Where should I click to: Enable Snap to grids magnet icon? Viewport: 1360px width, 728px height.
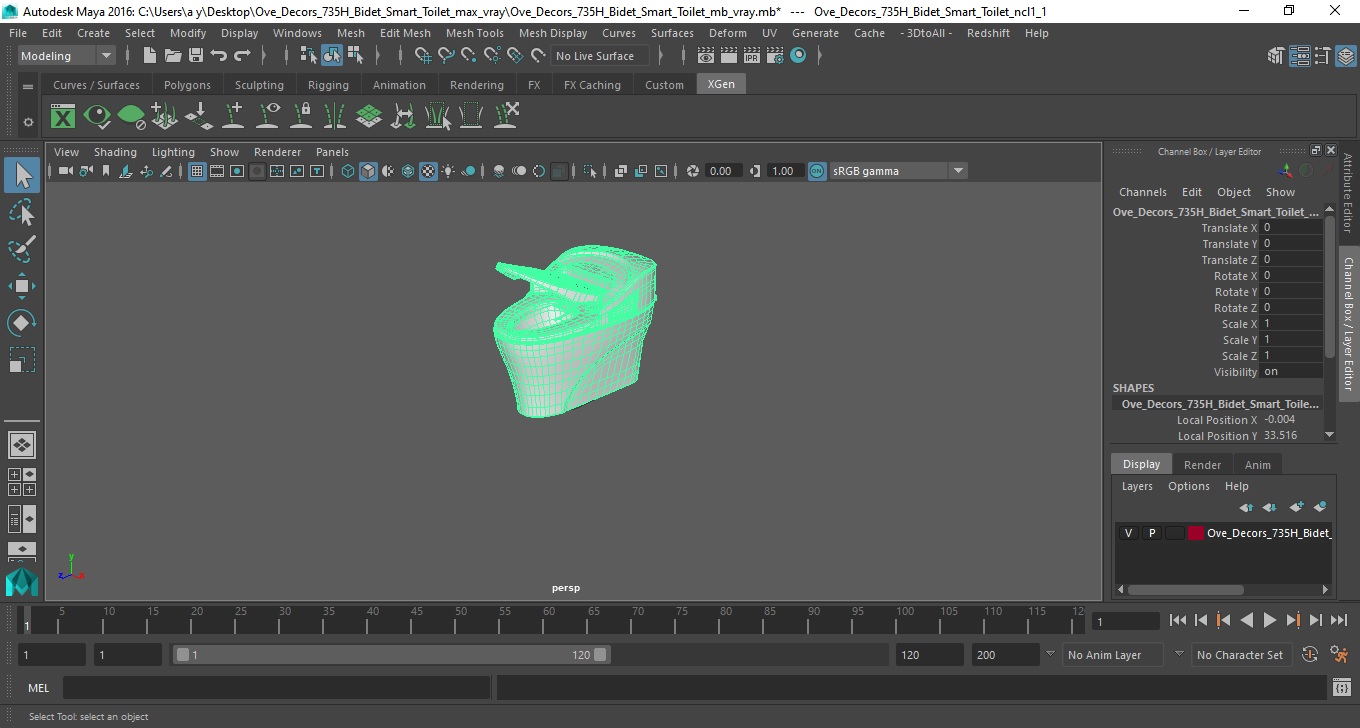coord(423,56)
